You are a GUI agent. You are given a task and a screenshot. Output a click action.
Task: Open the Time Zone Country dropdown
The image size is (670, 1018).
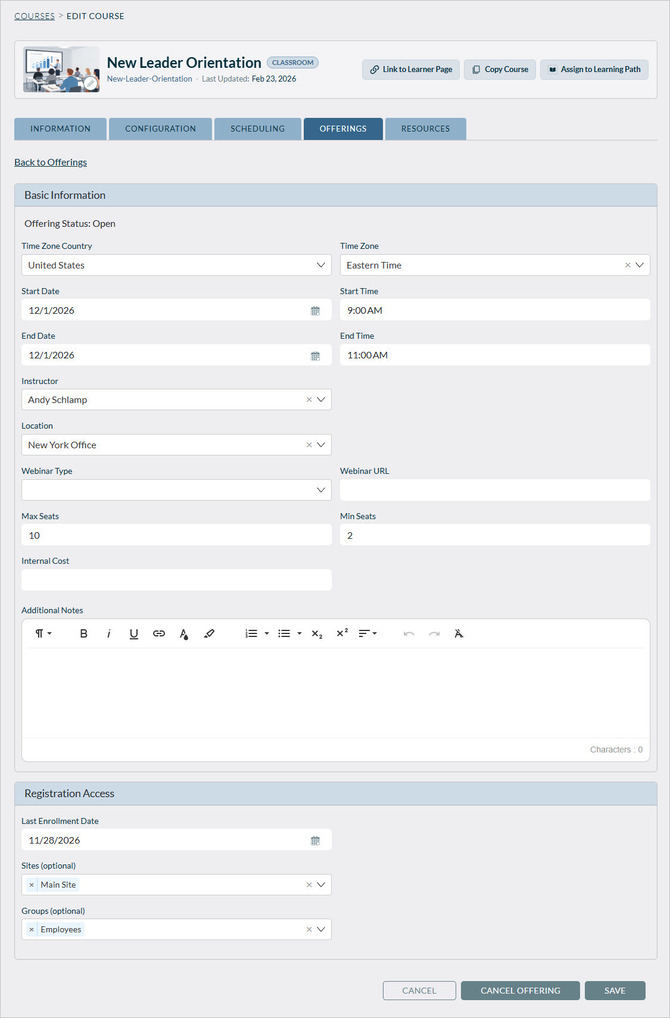tap(321, 266)
